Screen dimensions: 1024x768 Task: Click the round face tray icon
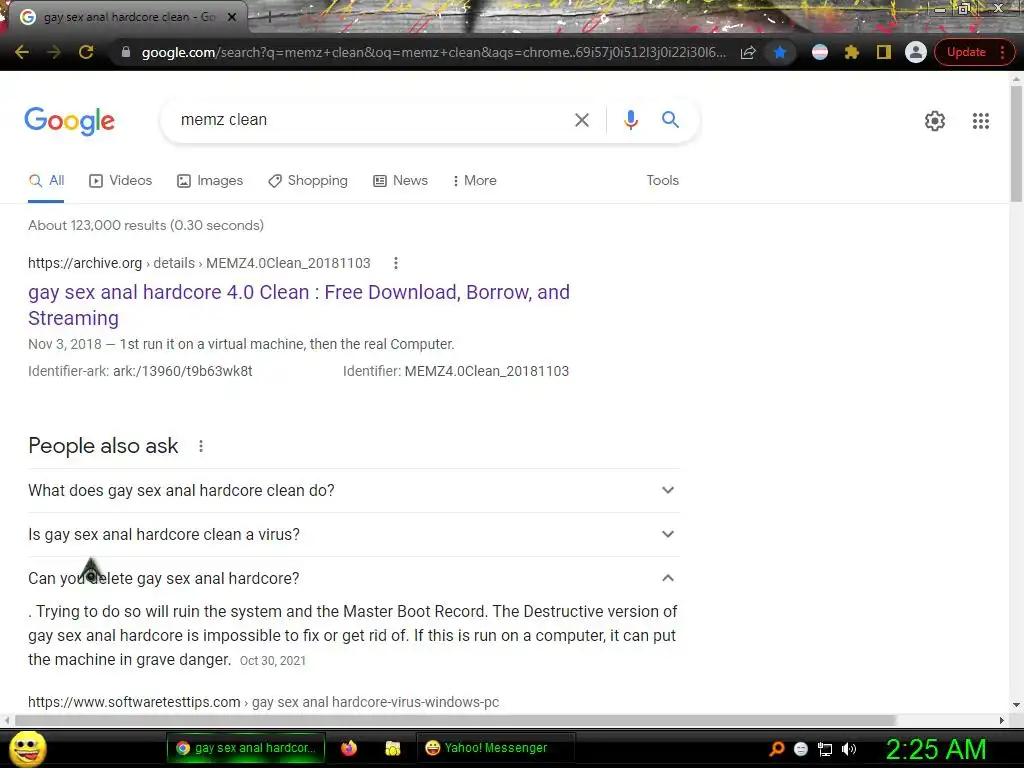[801, 749]
